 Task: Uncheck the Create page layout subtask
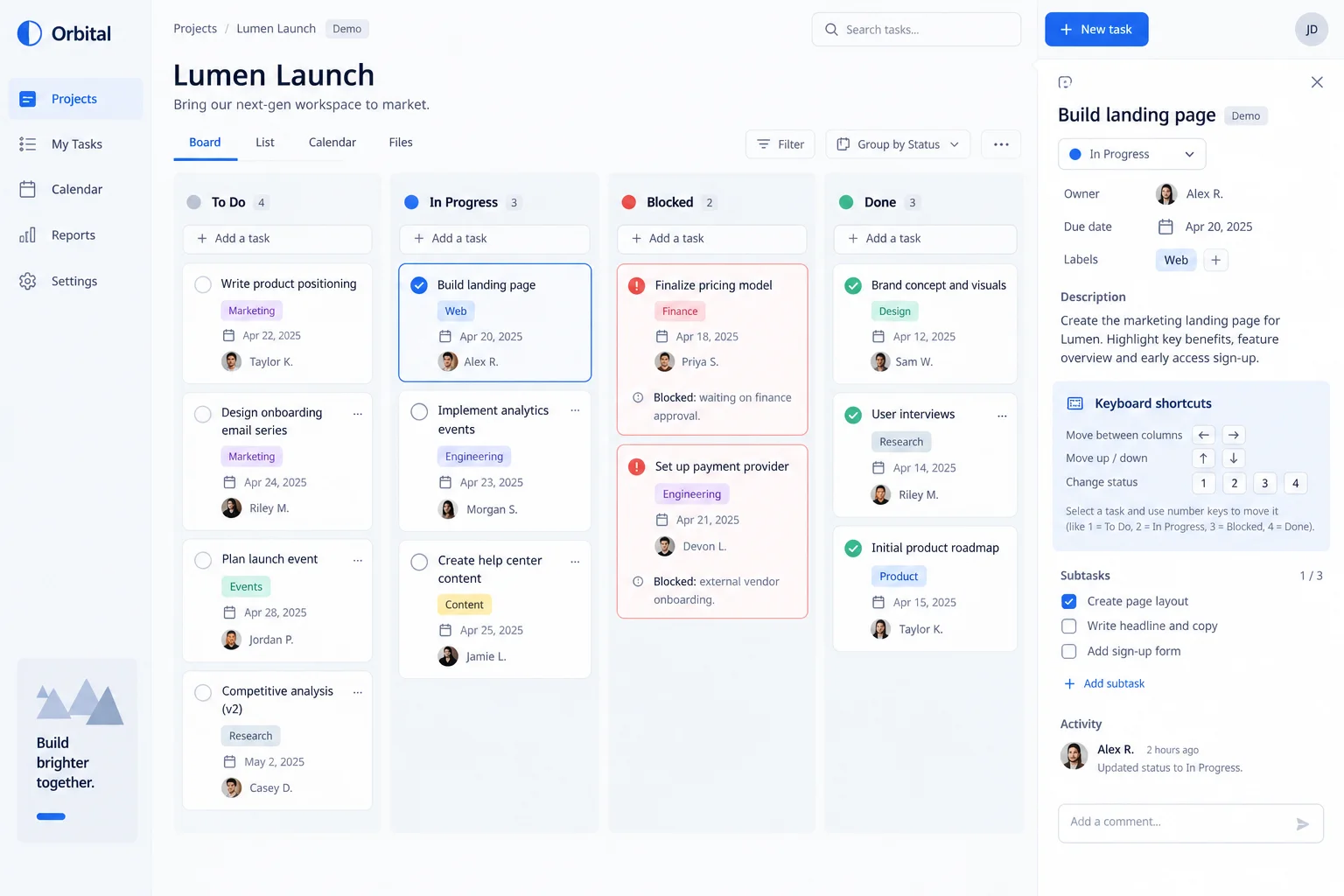point(1069,602)
